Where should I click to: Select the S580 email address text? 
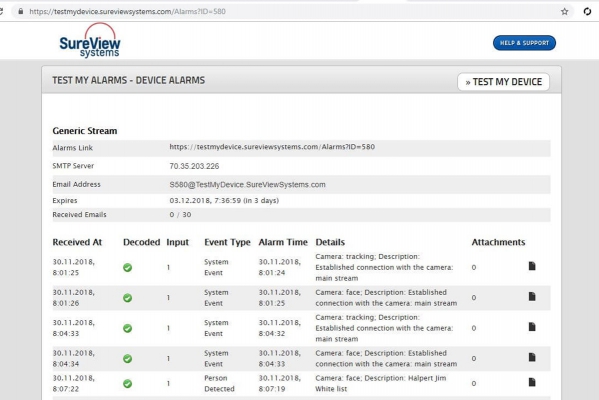tap(248, 185)
